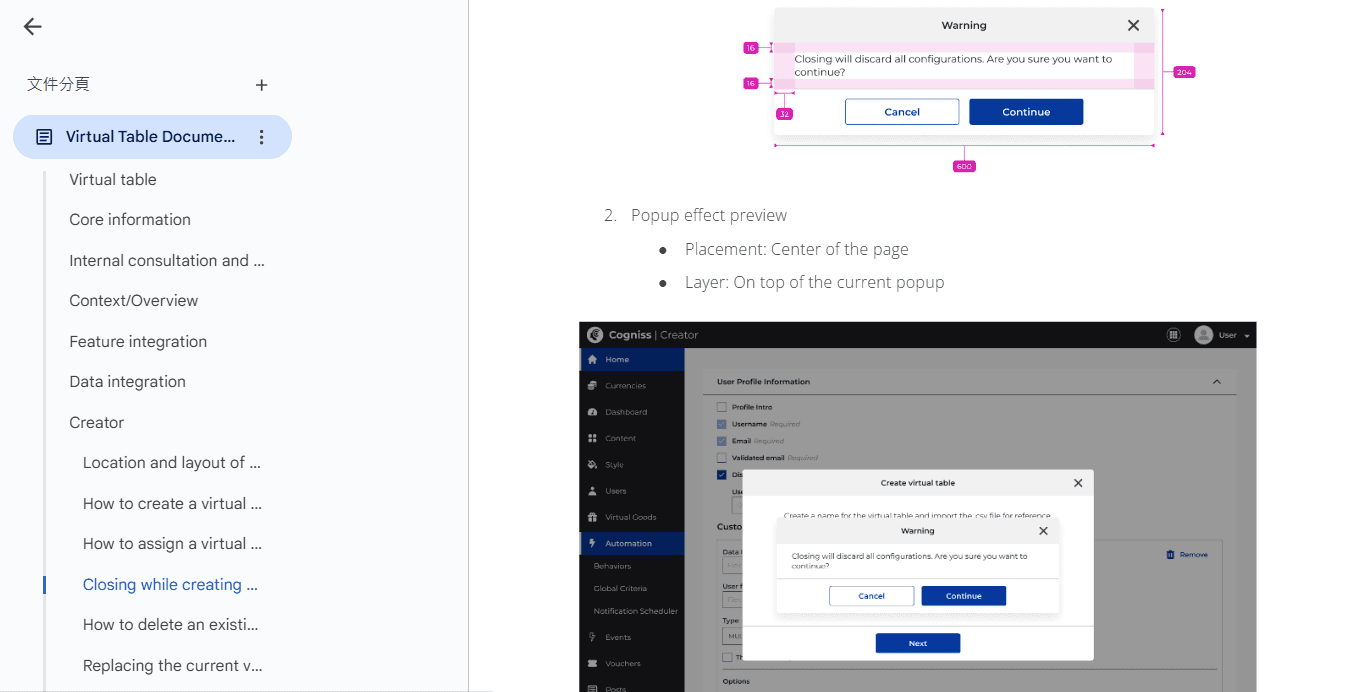This screenshot has height=692, width=1355.
Task: Click the Next button in Create virtual table
Action: pos(918,644)
